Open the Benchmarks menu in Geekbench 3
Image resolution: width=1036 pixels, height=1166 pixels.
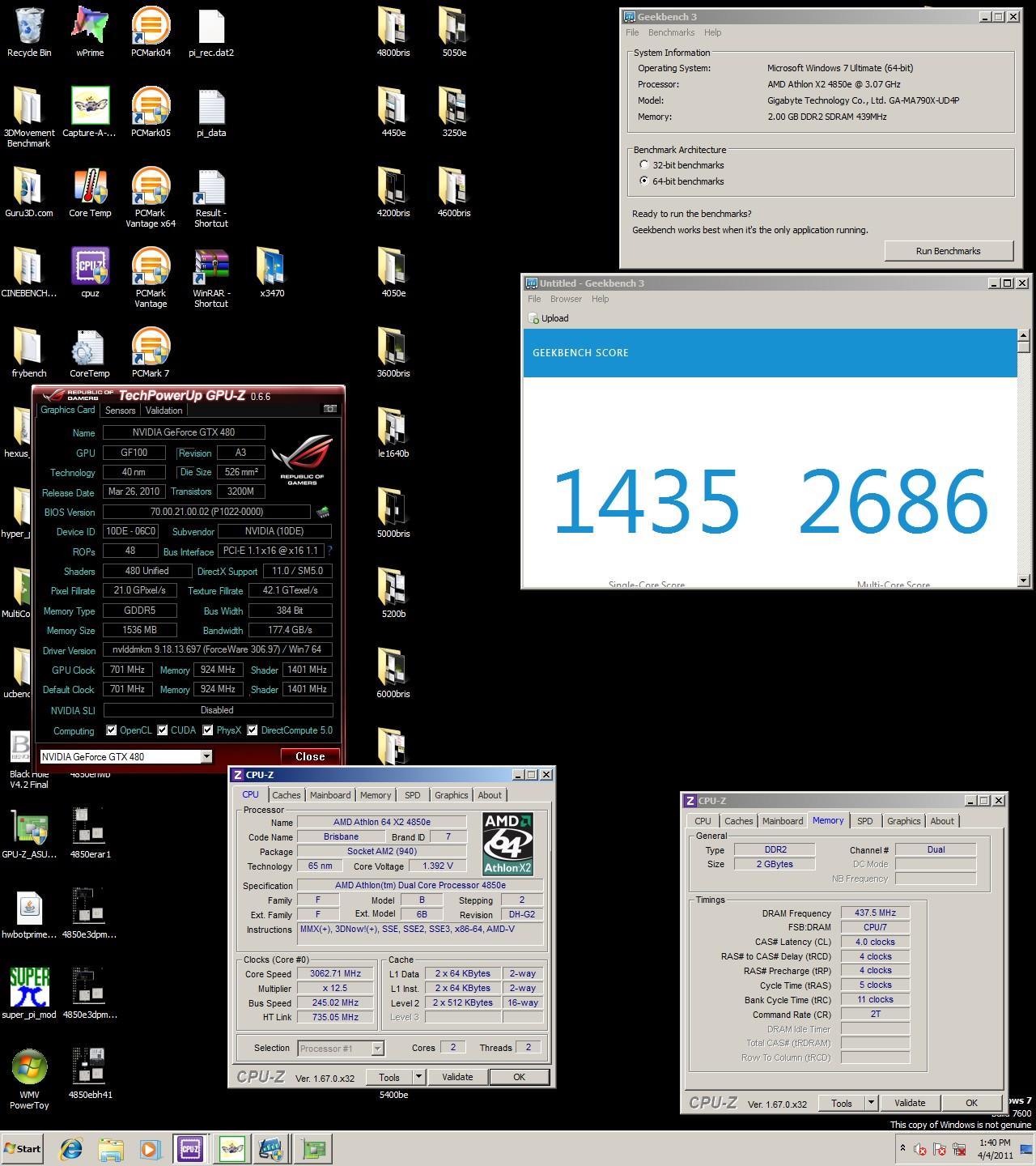[671, 32]
